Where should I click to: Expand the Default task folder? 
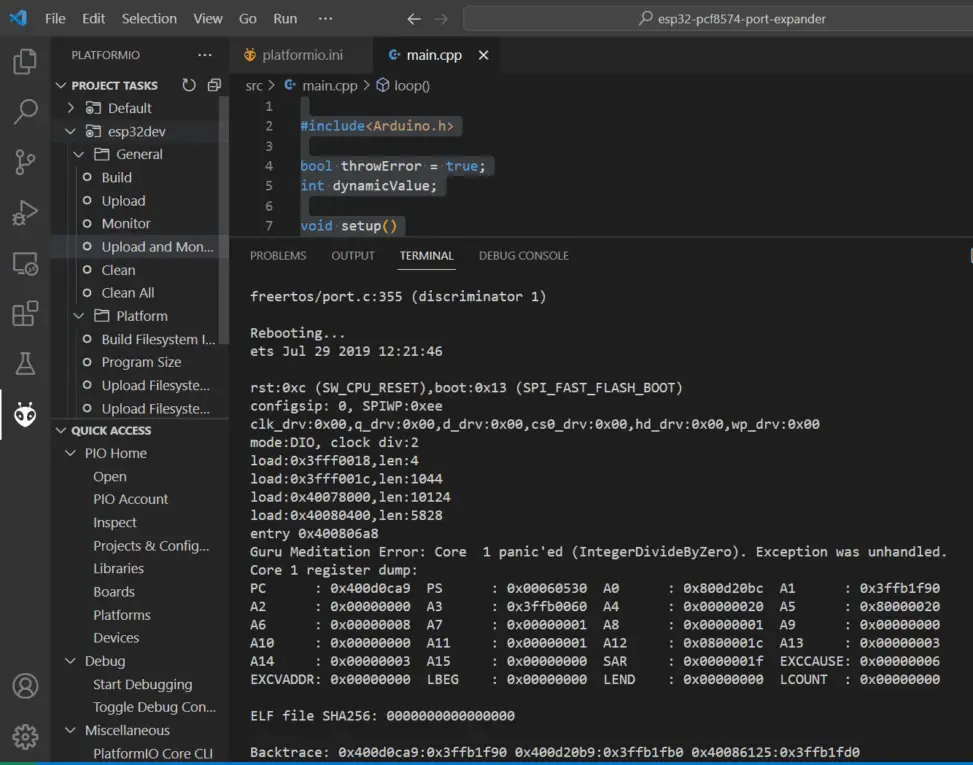click(71, 108)
